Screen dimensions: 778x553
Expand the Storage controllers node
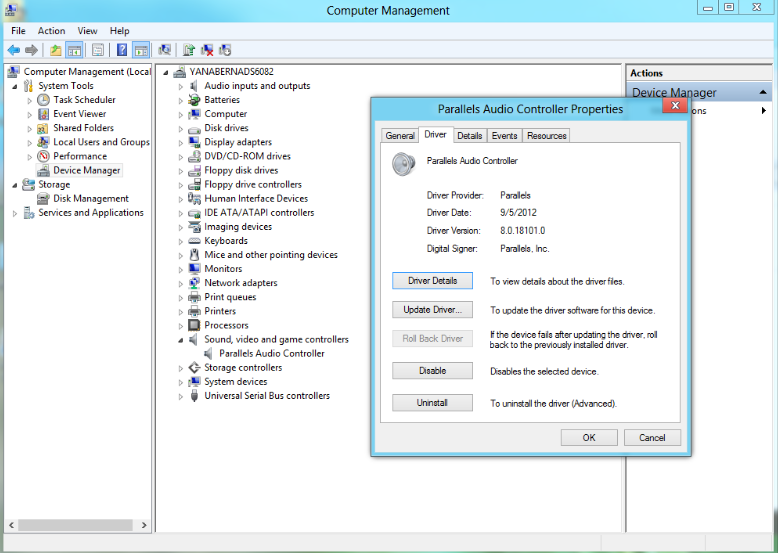pos(181,369)
